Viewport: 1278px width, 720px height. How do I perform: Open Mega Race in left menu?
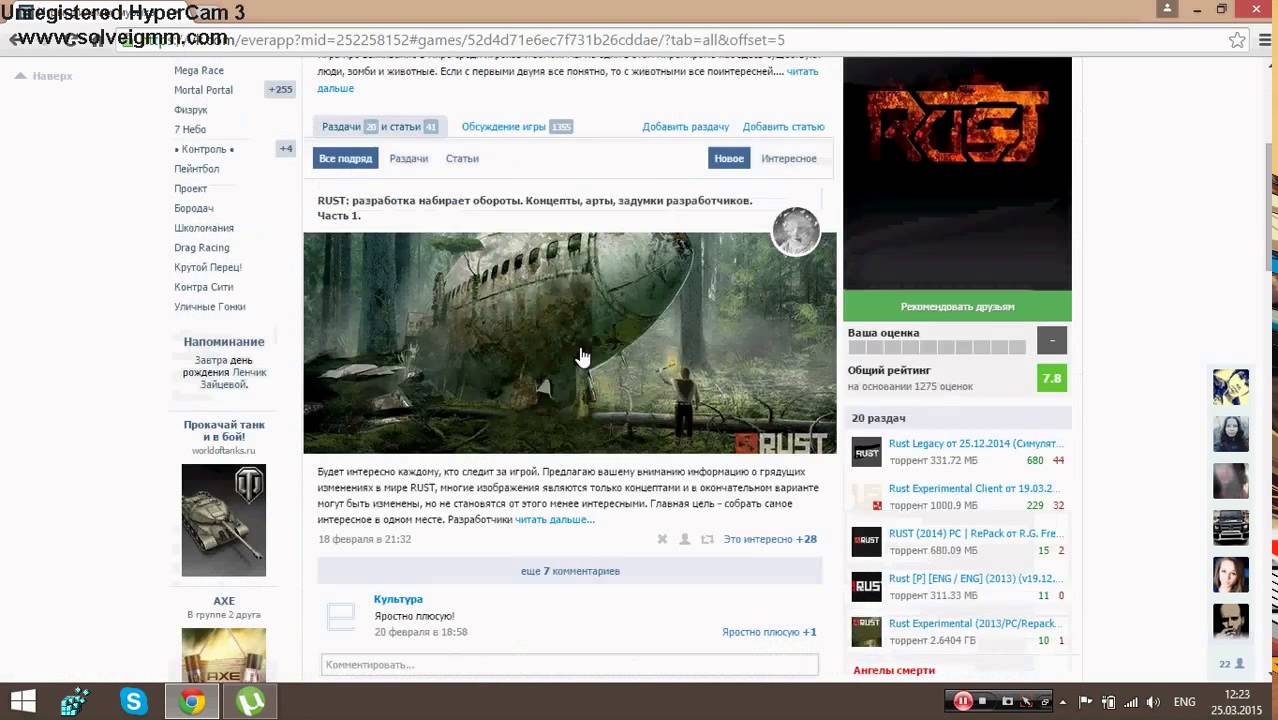(199, 70)
